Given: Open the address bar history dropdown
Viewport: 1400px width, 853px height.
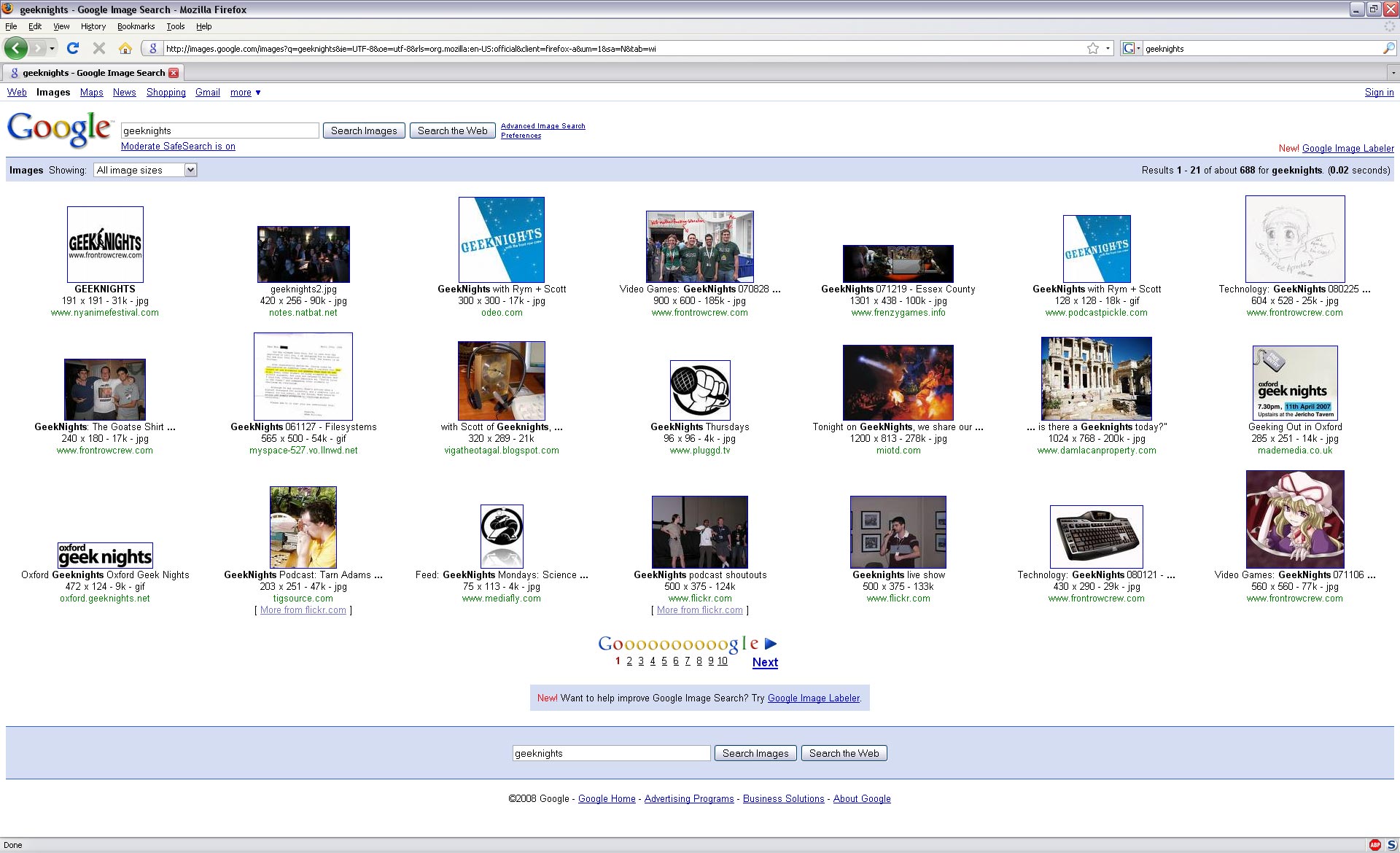Looking at the screenshot, I should click(1108, 48).
